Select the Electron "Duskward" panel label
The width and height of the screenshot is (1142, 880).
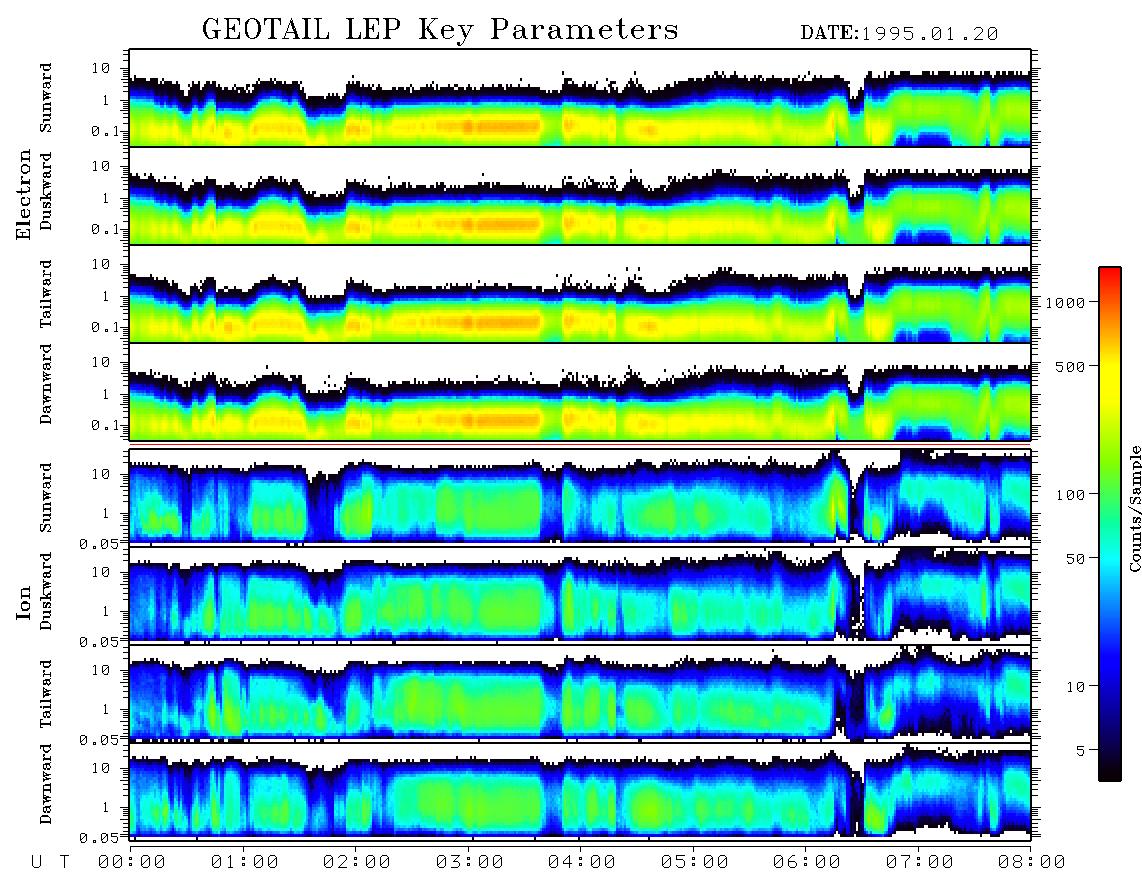[46, 192]
